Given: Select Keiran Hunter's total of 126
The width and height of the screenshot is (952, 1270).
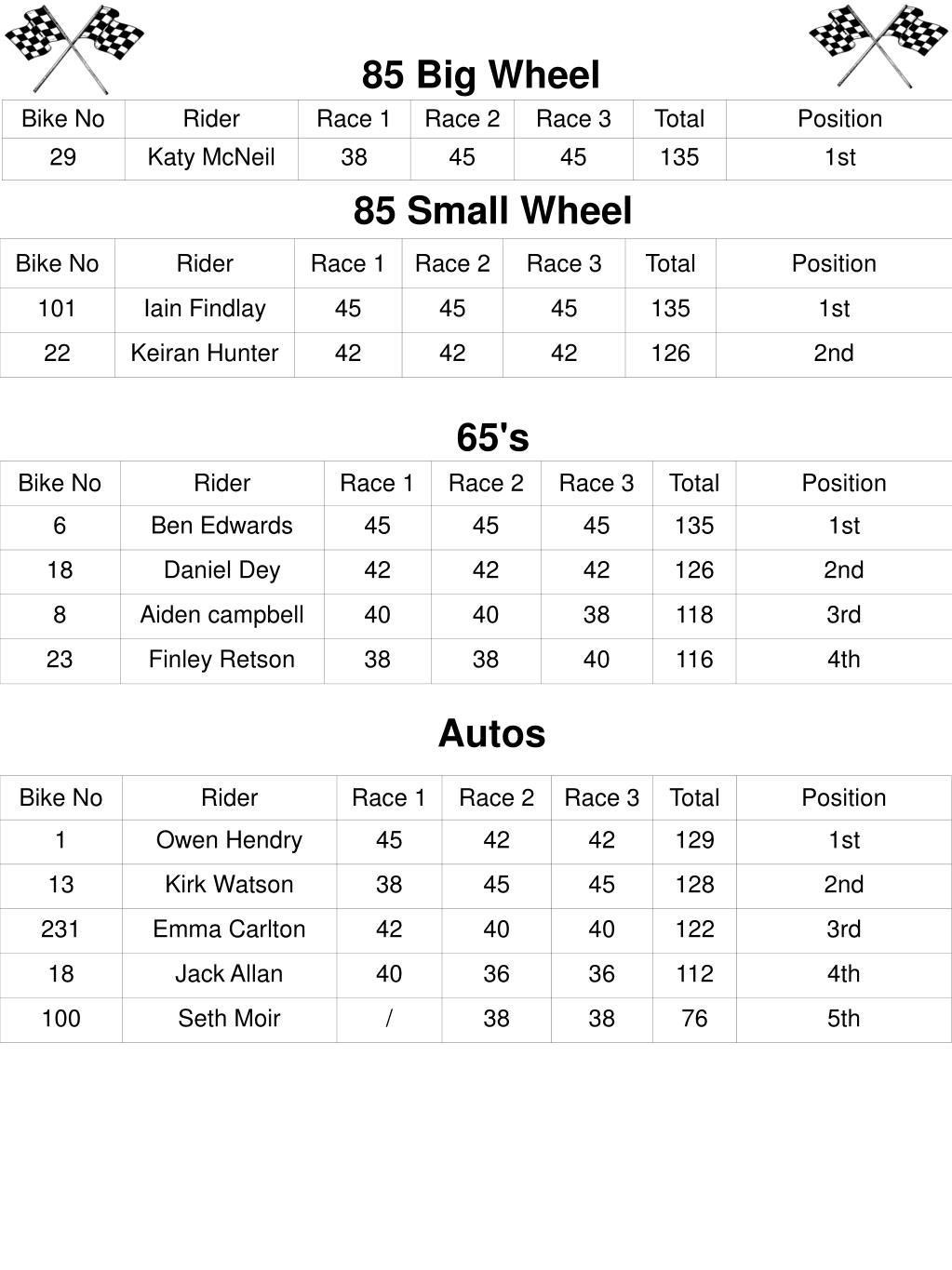Looking at the screenshot, I should [670, 354].
